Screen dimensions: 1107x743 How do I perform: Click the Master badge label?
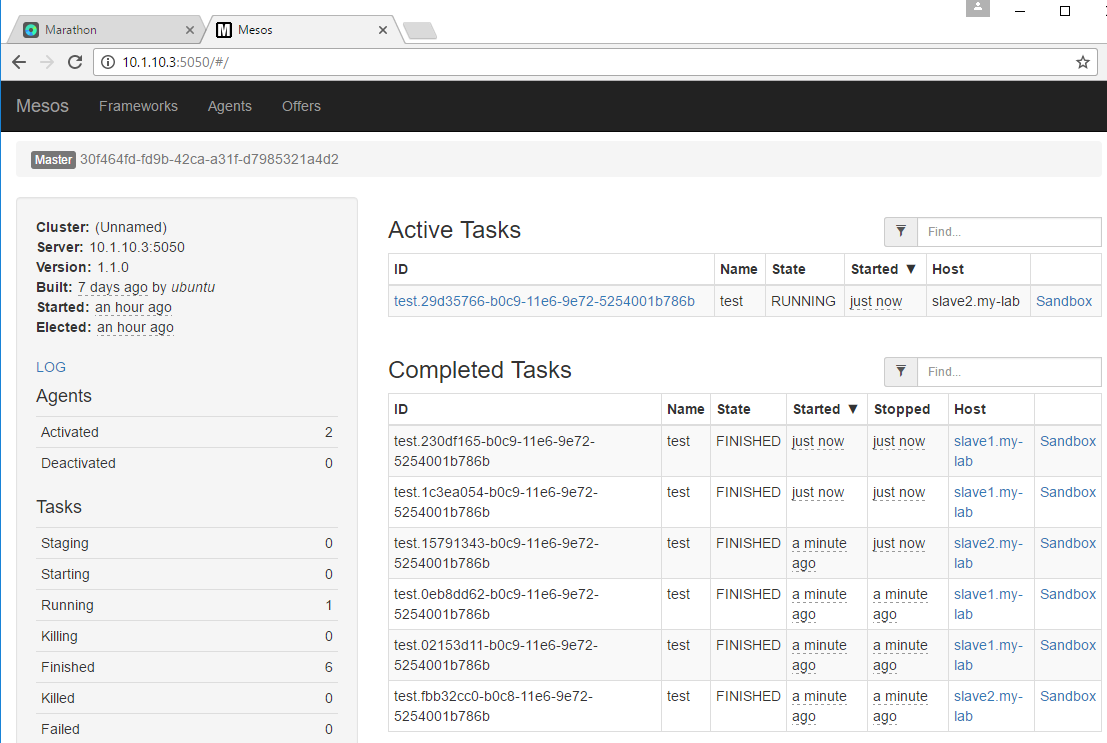pos(54,160)
